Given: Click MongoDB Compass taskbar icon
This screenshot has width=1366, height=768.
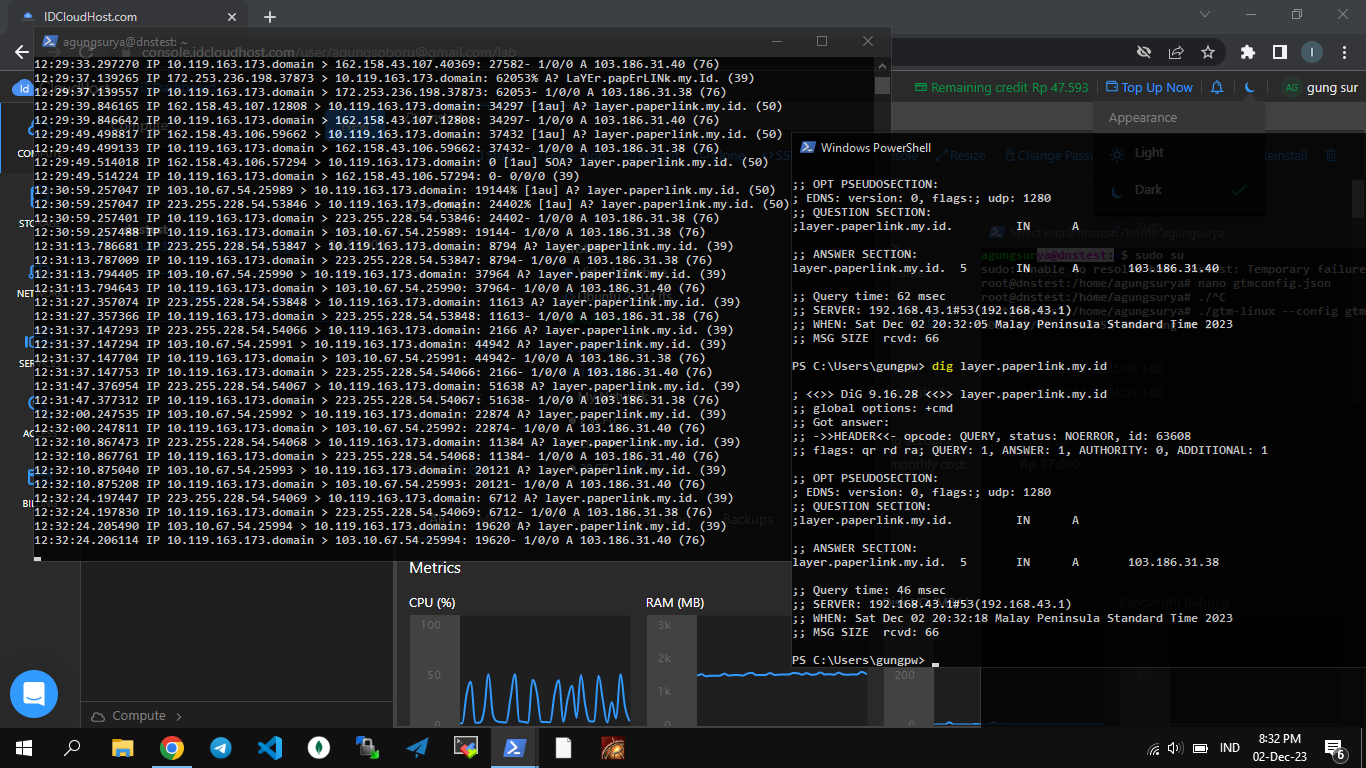Looking at the screenshot, I should (318, 747).
